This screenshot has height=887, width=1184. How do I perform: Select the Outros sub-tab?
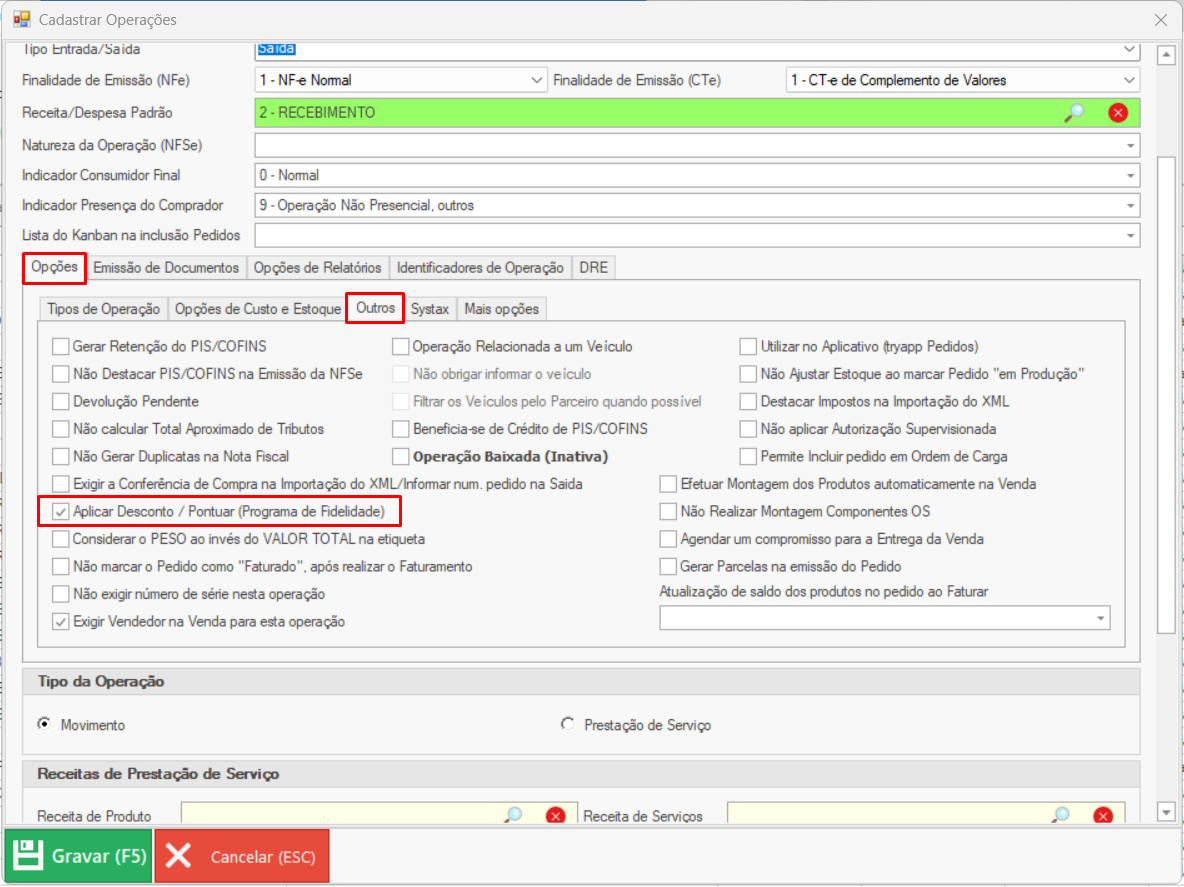375,308
